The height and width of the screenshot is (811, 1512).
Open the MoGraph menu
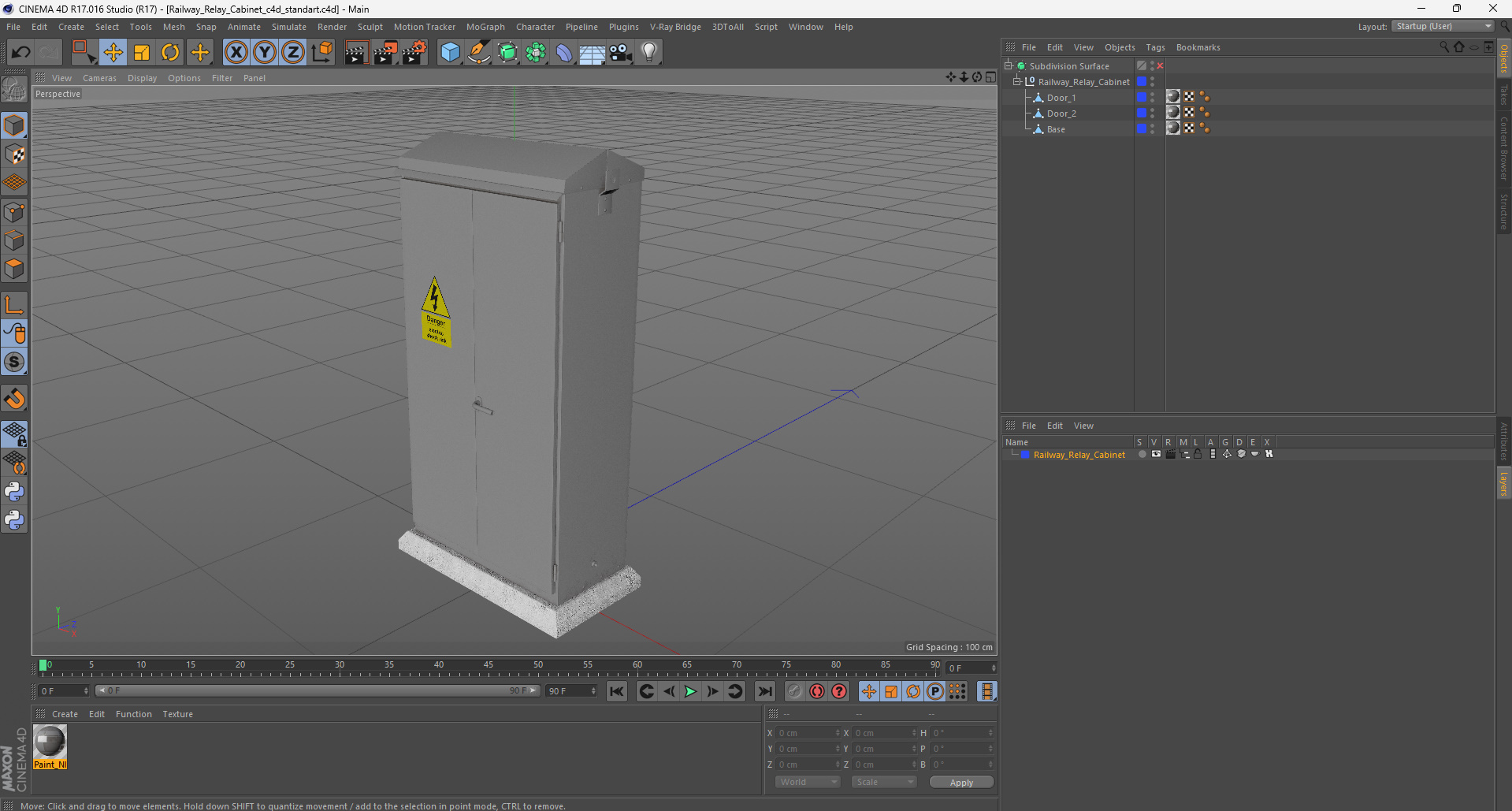point(485,27)
